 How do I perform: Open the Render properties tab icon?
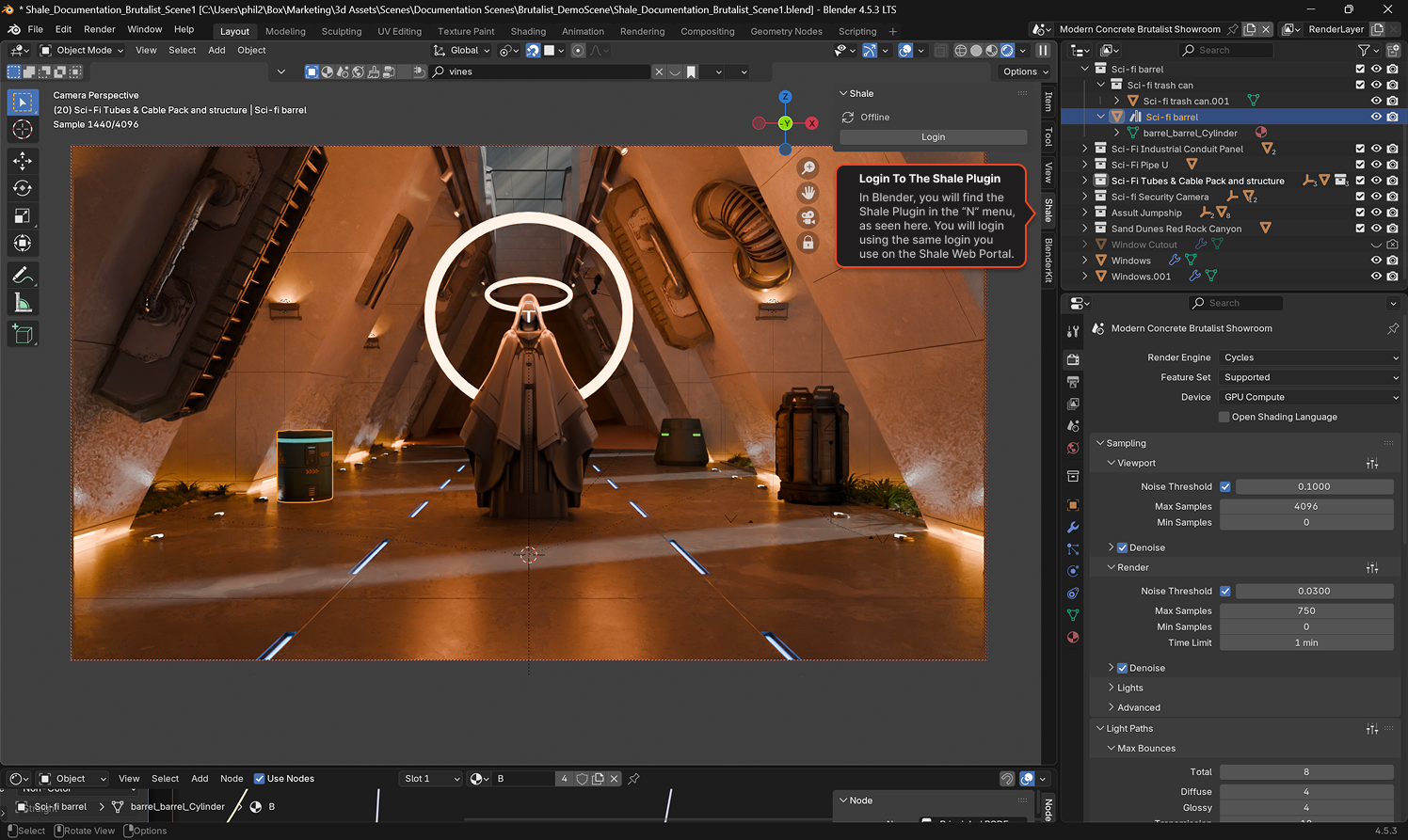(x=1073, y=359)
